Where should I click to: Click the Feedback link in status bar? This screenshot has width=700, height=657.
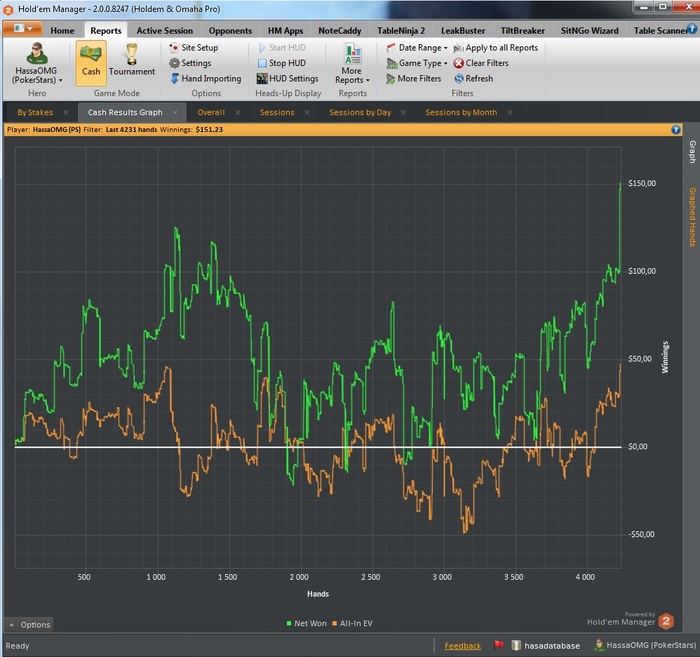click(462, 646)
